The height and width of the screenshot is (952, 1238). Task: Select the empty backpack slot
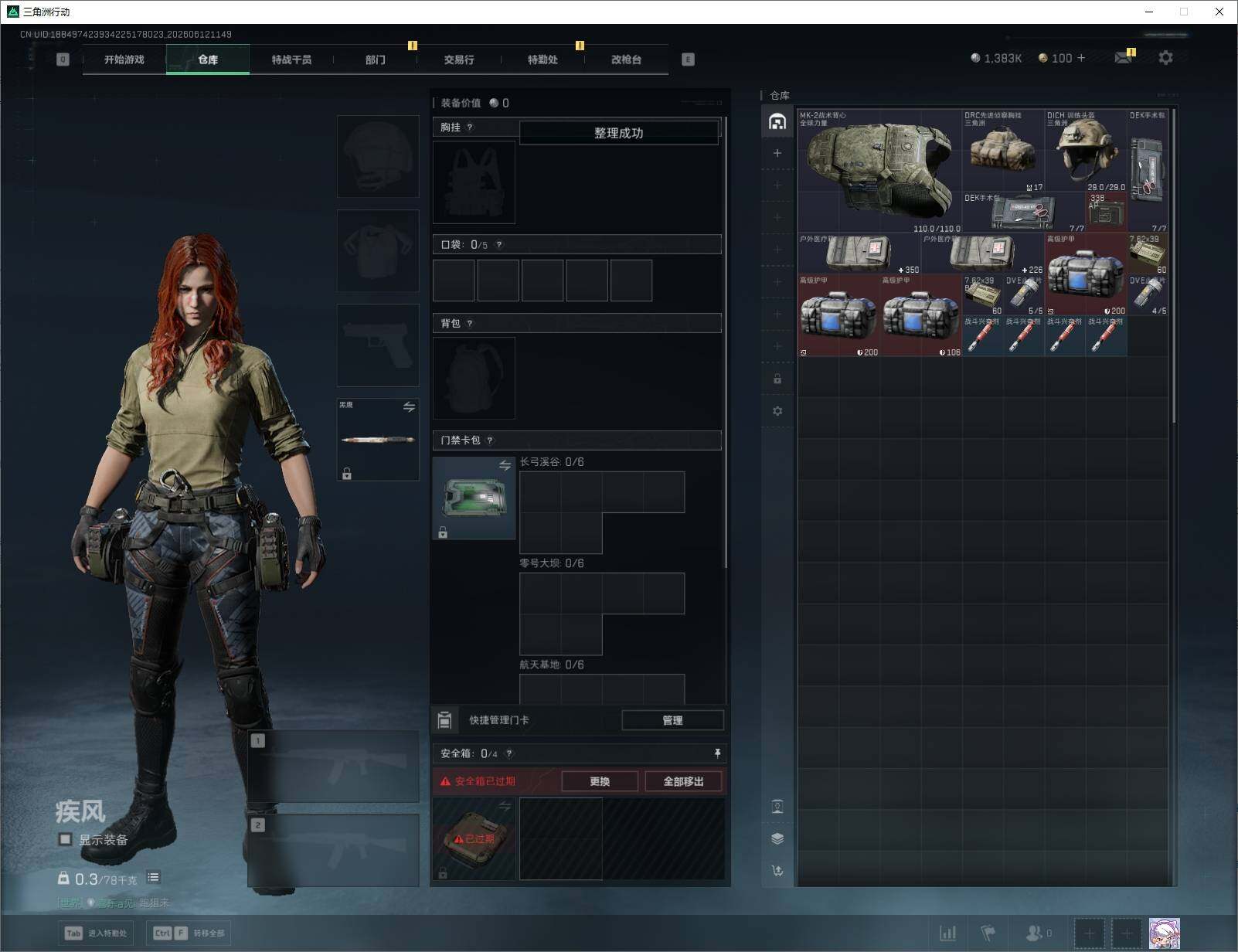474,379
